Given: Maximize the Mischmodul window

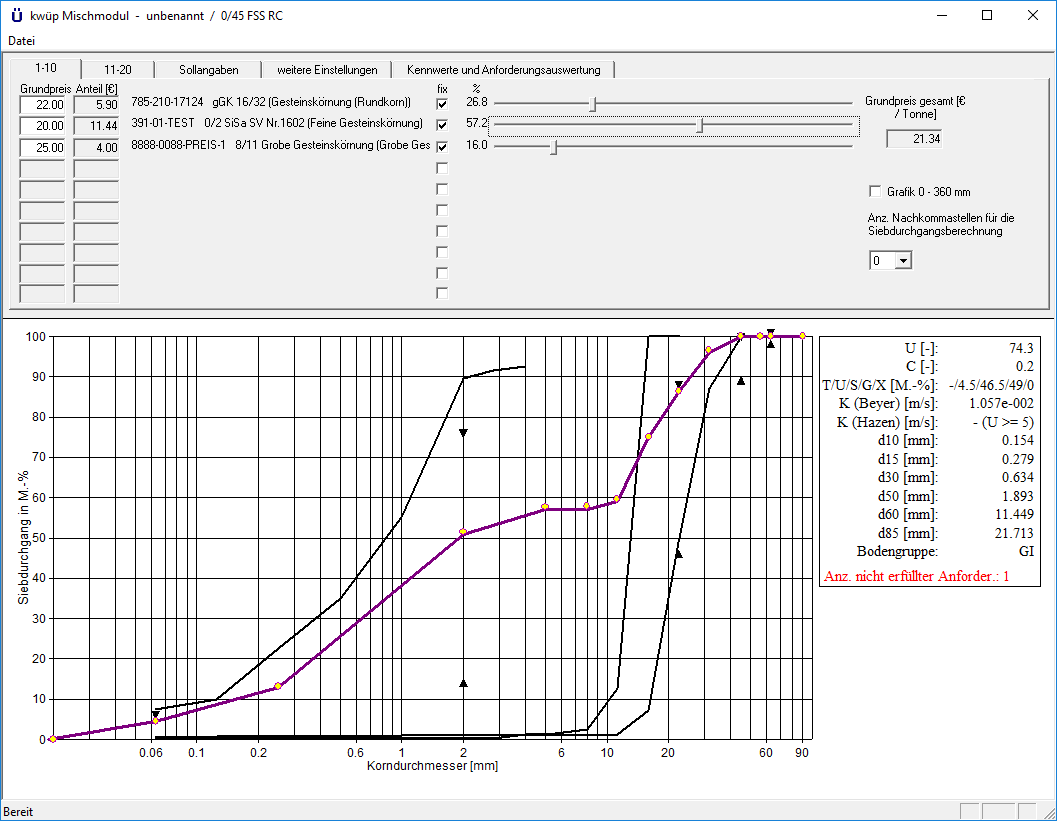Looking at the screenshot, I should coord(987,16).
